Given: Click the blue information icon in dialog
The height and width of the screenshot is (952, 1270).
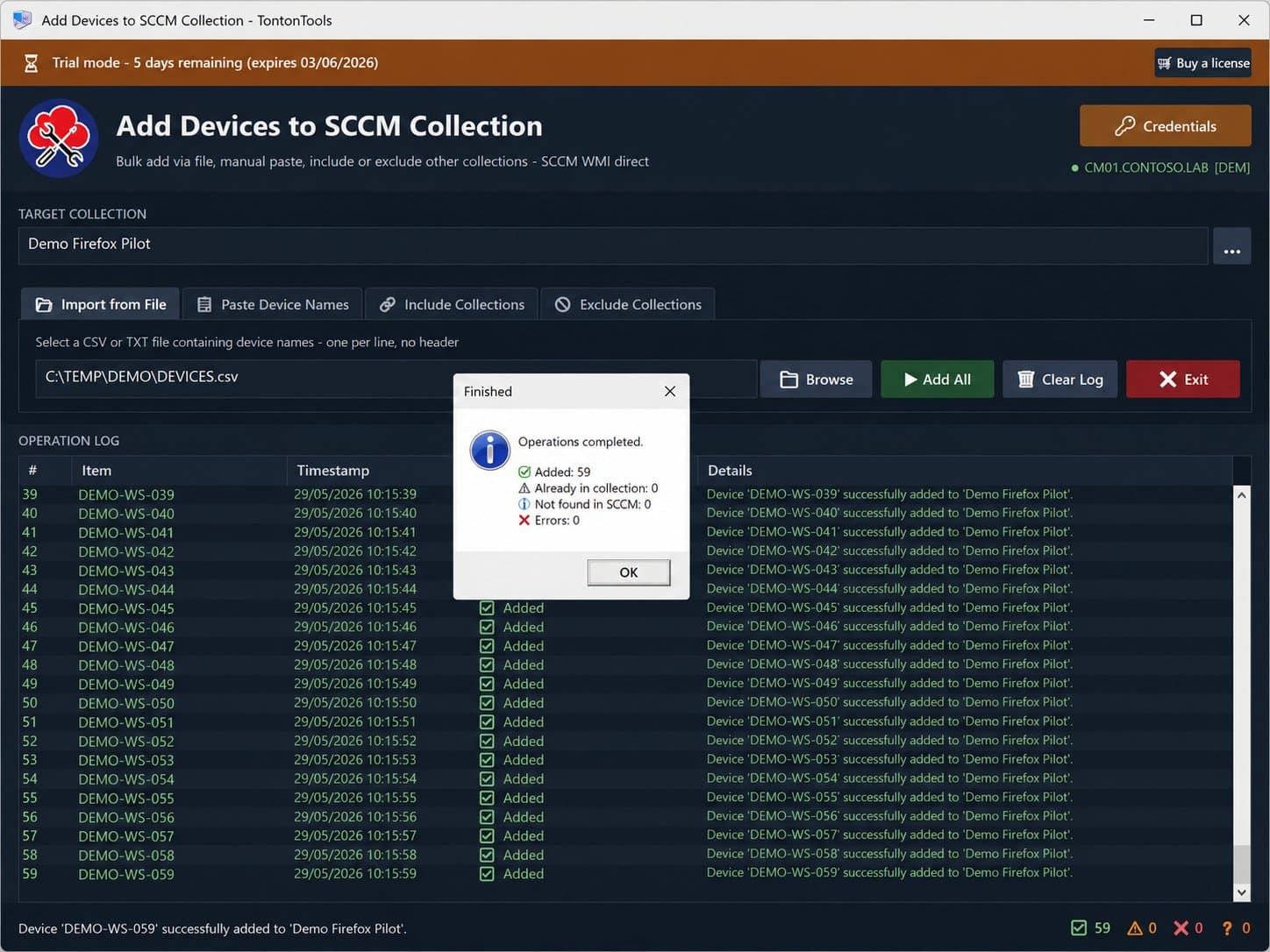Looking at the screenshot, I should click(x=490, y=451).
